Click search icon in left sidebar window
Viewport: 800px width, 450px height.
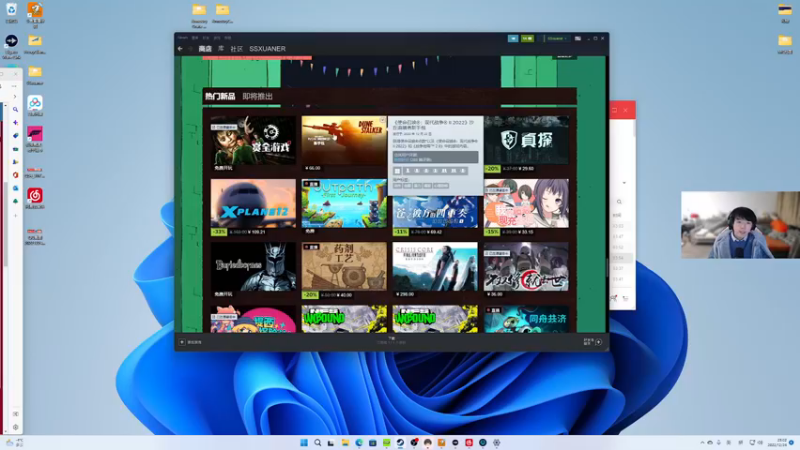[x=15, y=109]
